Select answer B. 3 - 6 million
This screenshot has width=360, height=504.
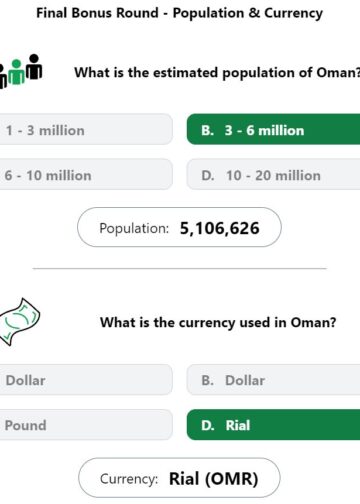[x=273, y=130]
